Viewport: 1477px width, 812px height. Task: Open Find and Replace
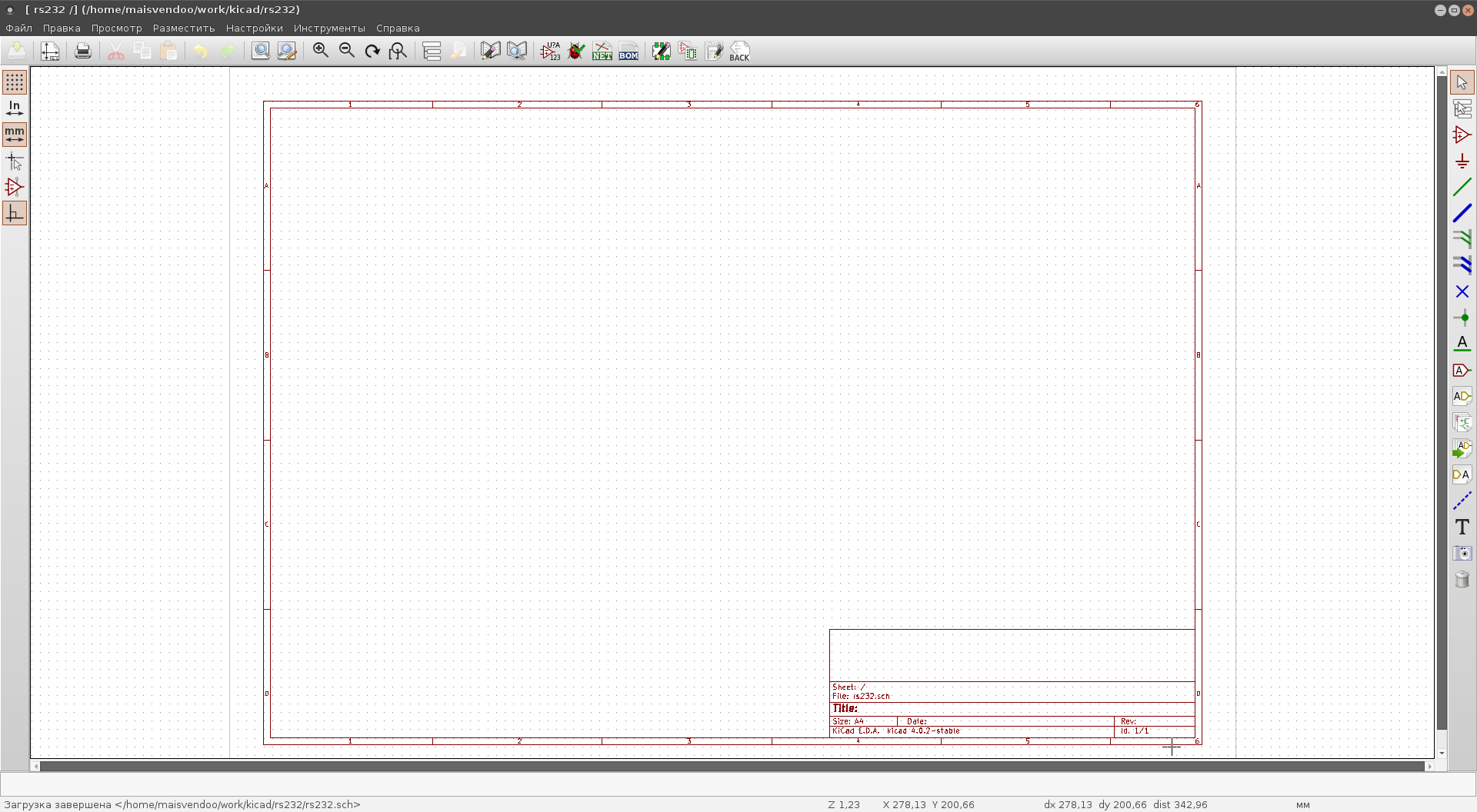tap(287, 52)
